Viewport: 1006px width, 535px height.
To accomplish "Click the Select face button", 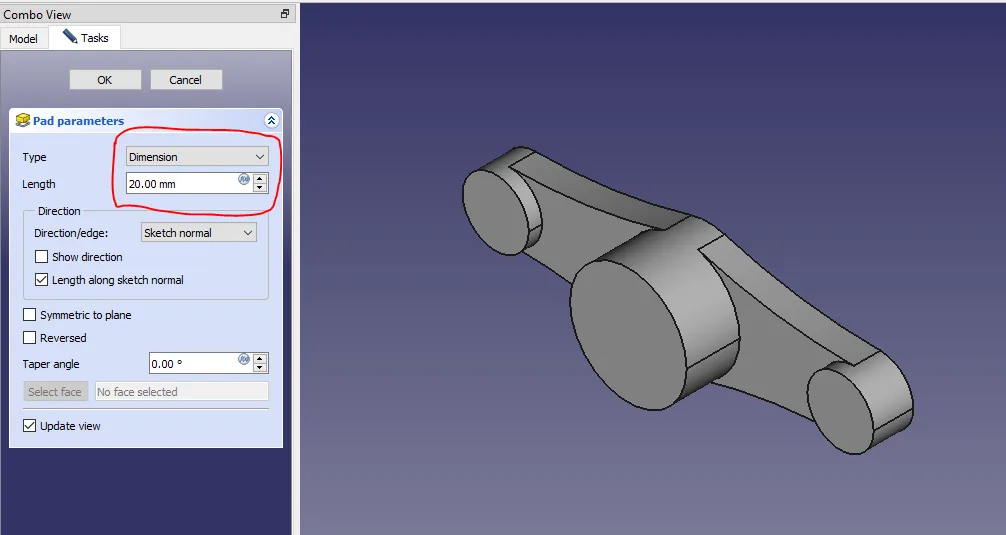I will point(55,391).
